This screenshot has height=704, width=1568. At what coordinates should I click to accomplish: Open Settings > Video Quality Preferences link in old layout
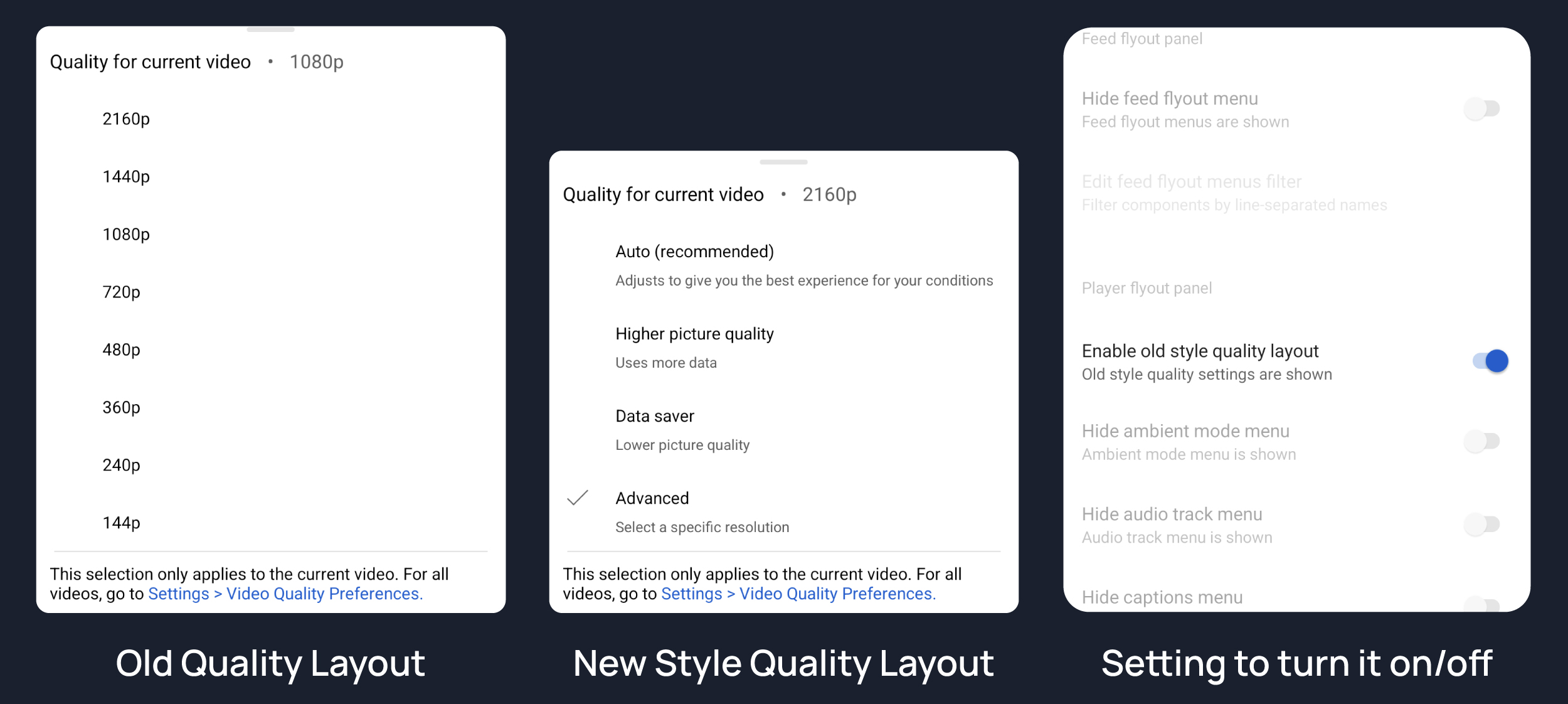point(285,594)
